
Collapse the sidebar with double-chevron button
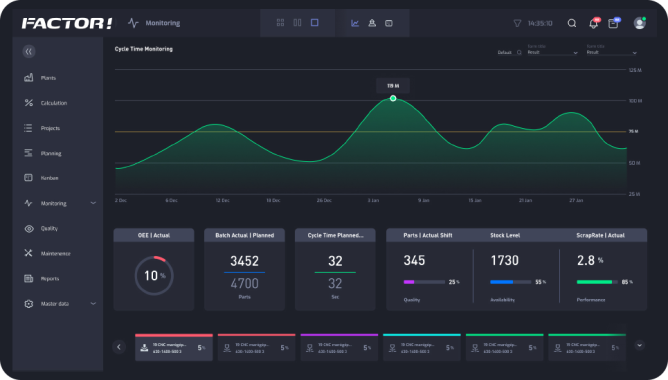(x=29, y=52)
